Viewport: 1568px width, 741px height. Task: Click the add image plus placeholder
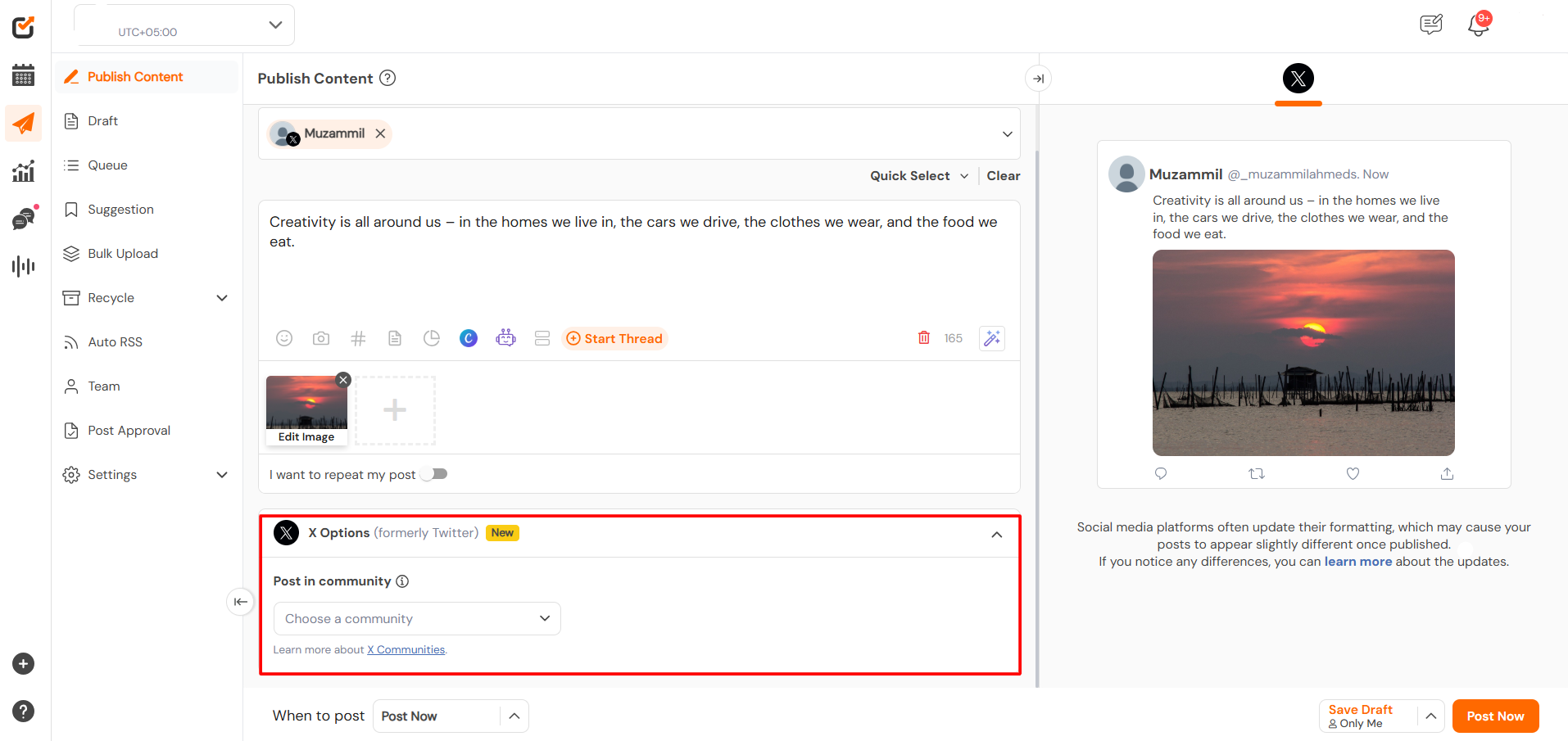(x=395, y=410)
